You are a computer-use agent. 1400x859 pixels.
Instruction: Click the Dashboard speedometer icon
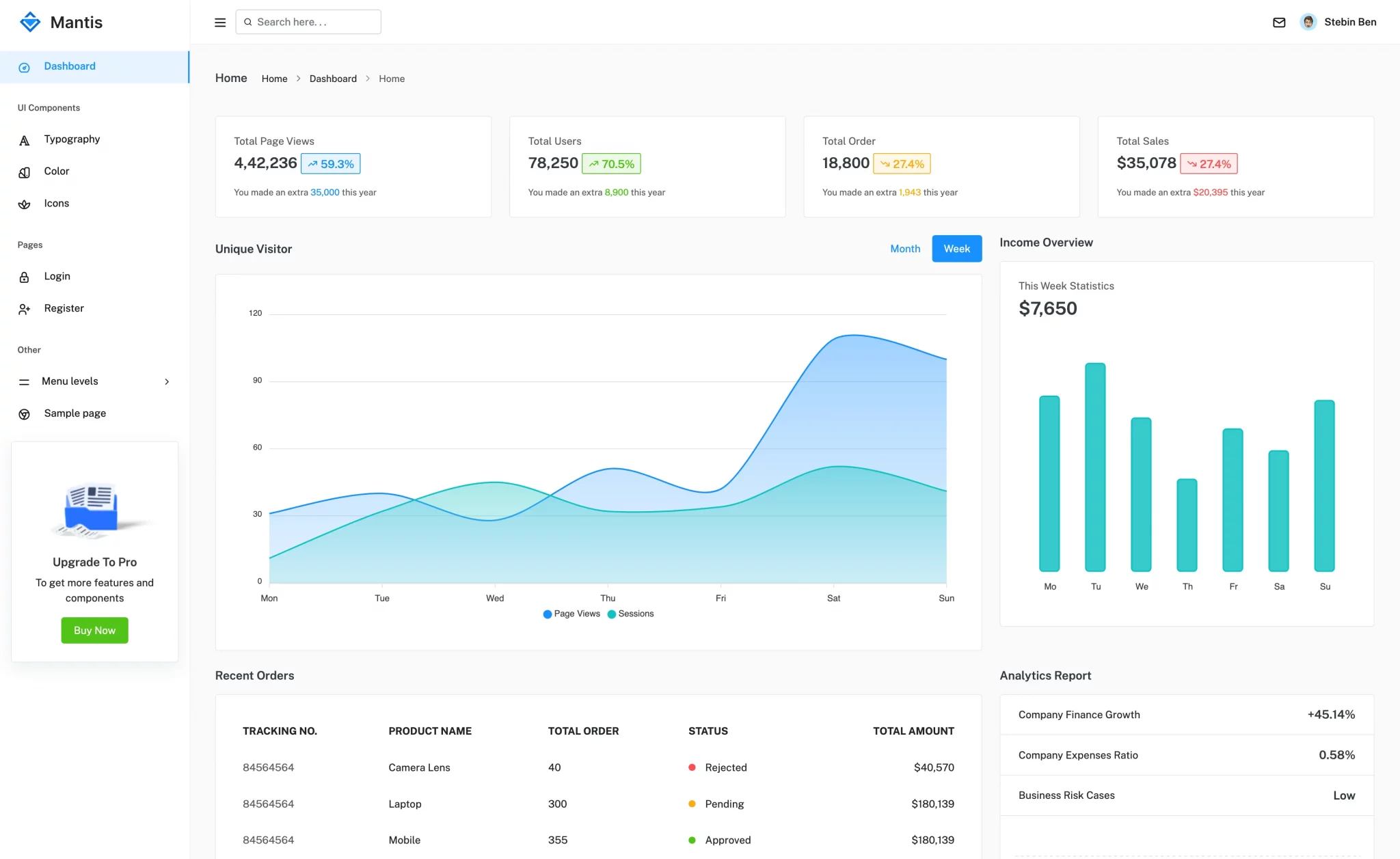click(25, 66)
